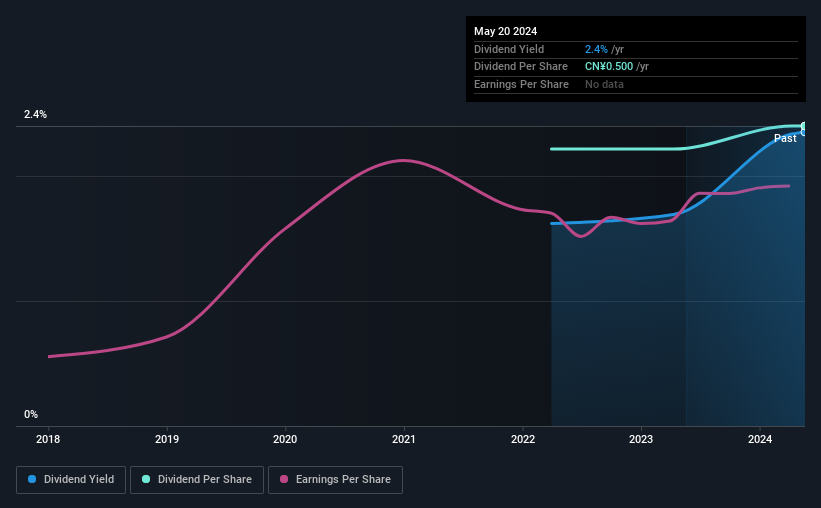
Task: Click the 2.4% yield value in tooltip
Action: [x=596, y=49]
